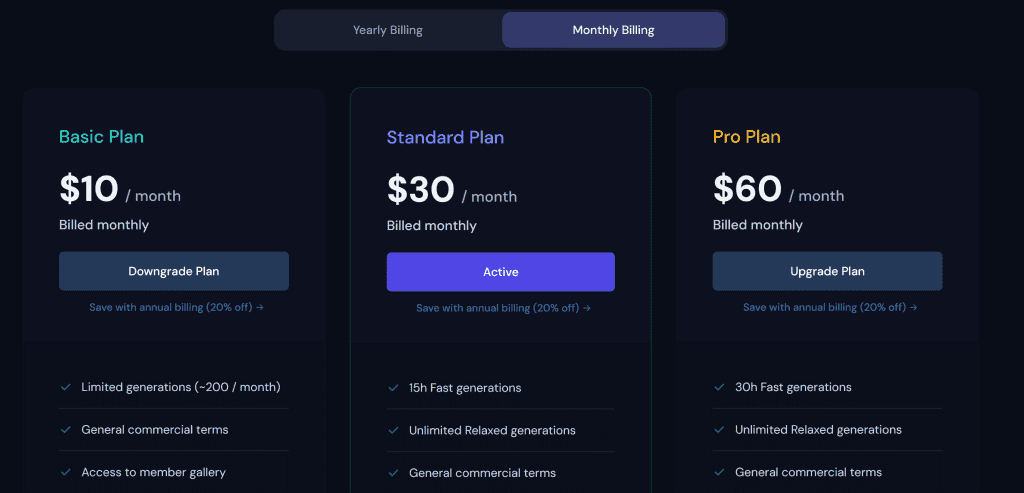This screenshot has width=1024, height=493.
Task: Select the Monthly Billing option
Action: coord(613,30)
